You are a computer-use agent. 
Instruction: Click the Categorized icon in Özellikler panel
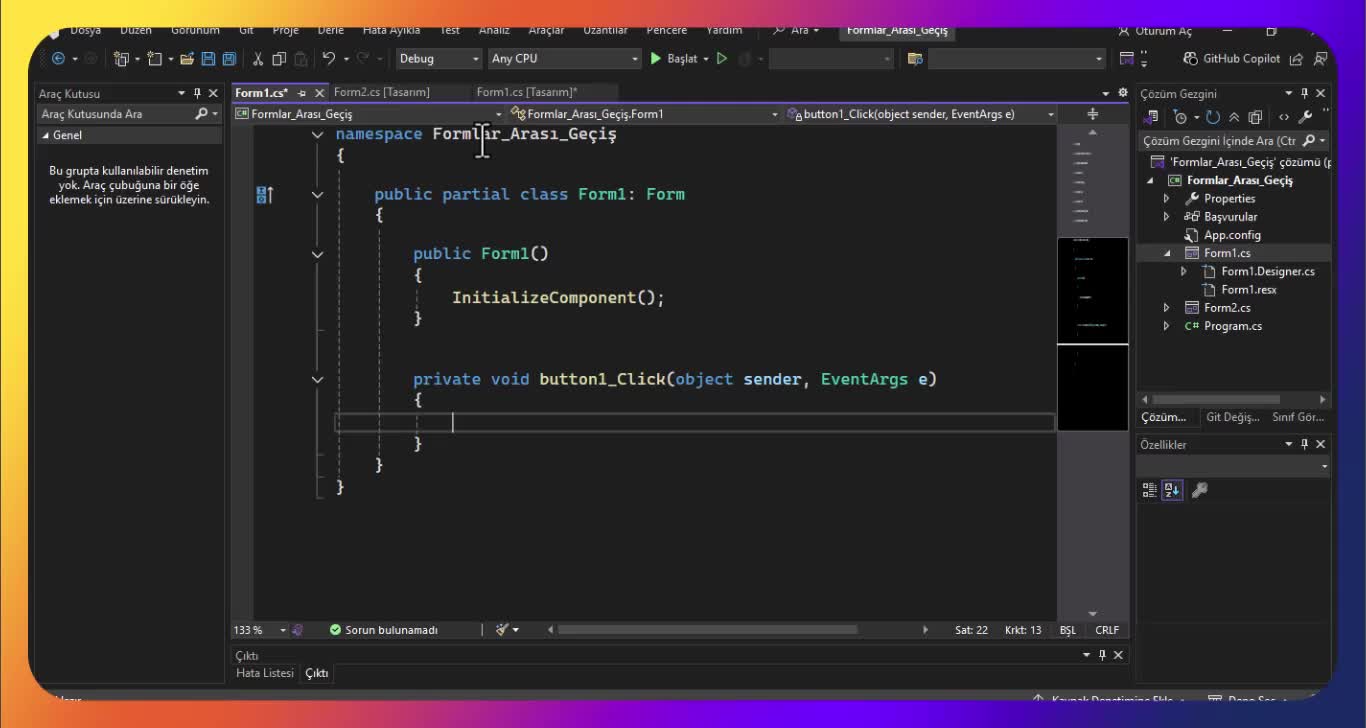pos(1150,490)
